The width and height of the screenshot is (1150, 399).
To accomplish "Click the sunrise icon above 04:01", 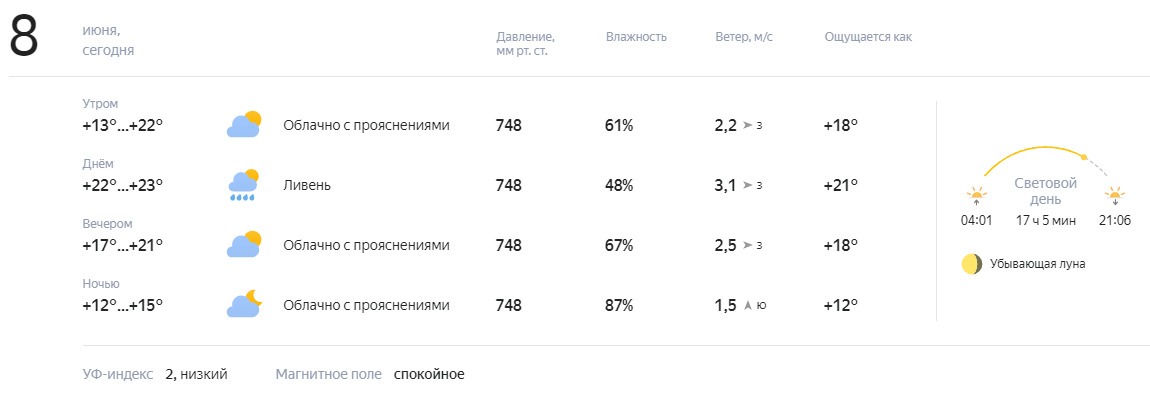I will click(x=976, y=196).
